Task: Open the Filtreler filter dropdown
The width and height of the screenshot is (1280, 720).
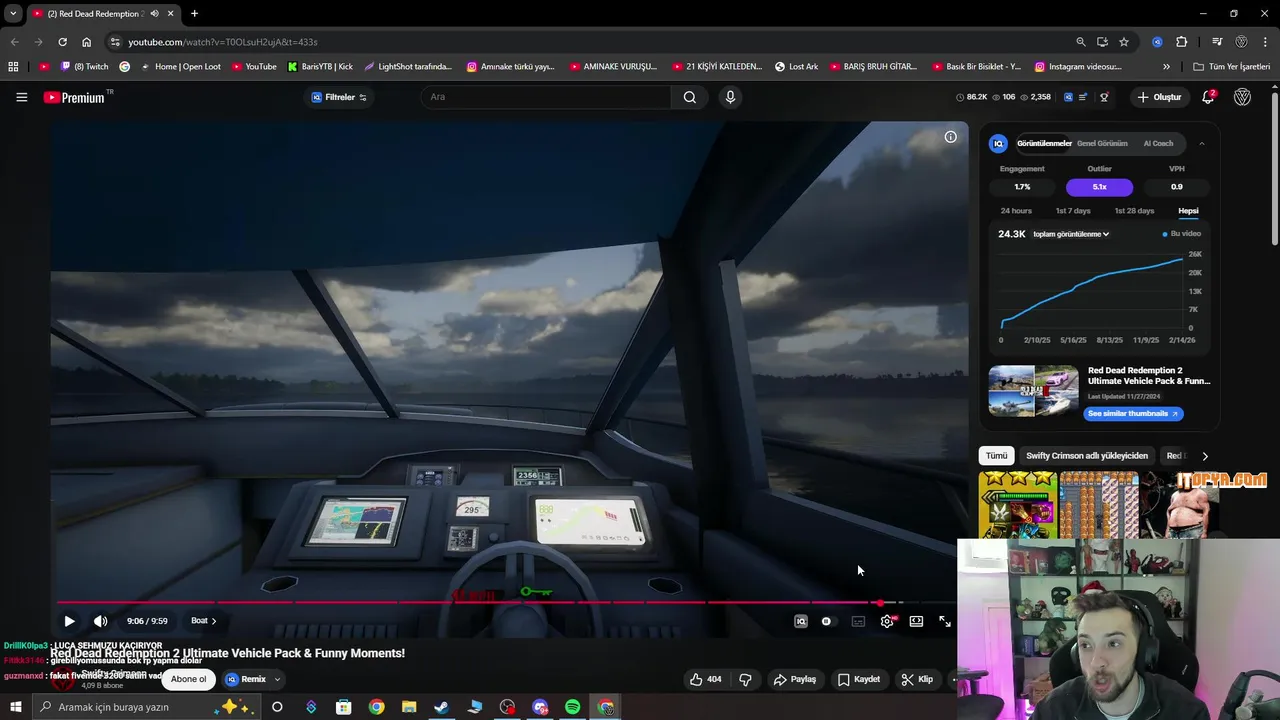Action: point(339,97)
